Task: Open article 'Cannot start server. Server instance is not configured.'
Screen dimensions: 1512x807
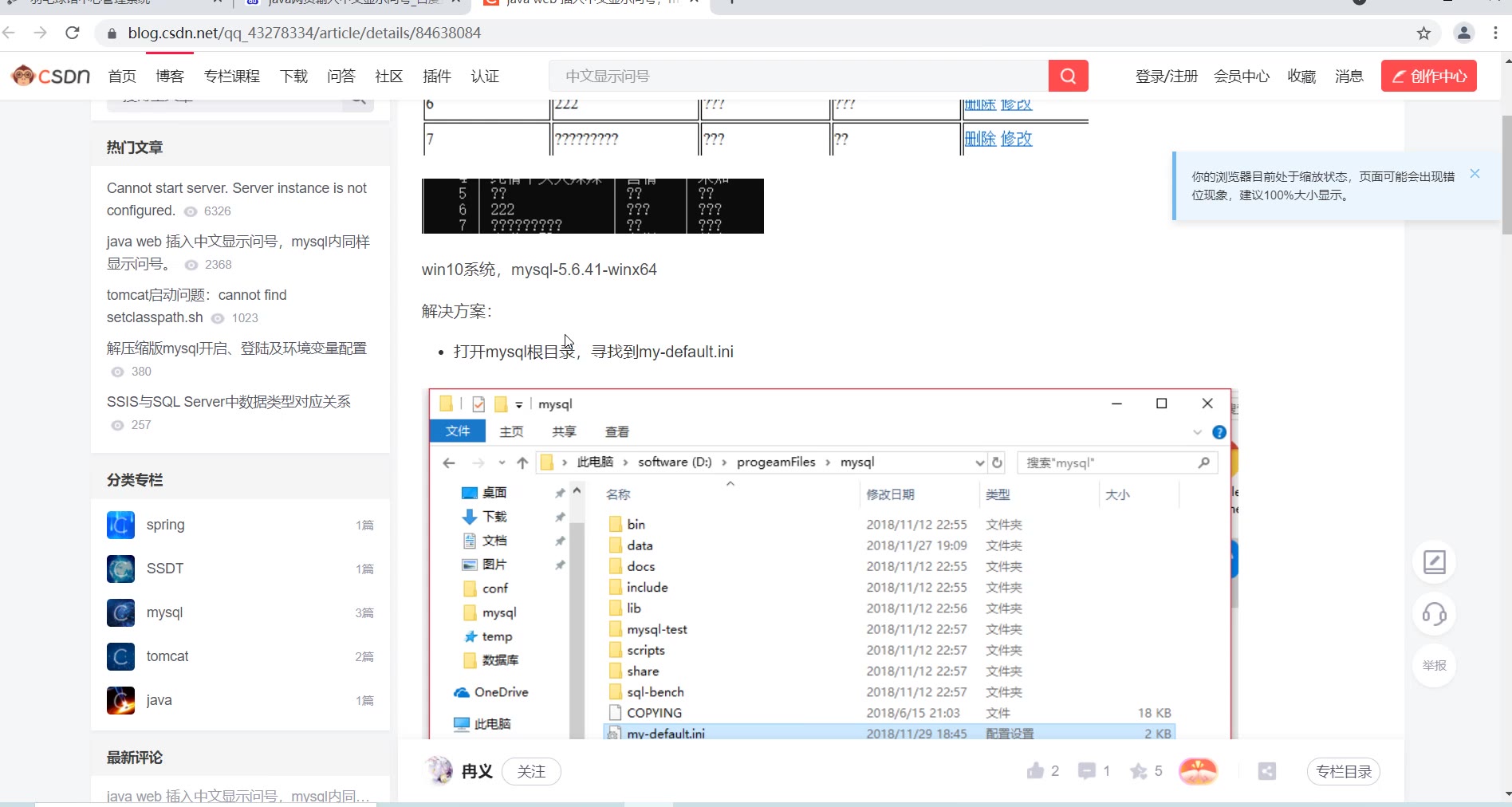Action: pyautogui.click(x=237, y=199)
